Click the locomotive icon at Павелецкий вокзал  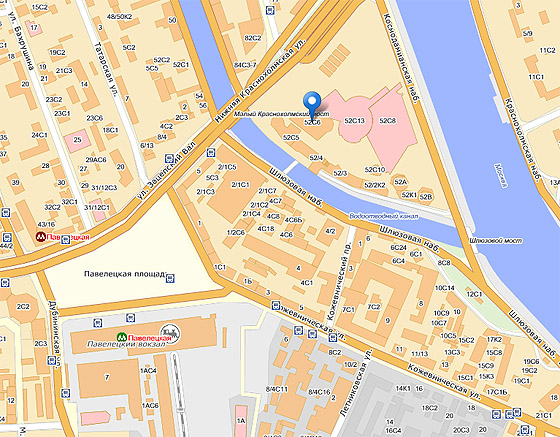coord(170,334)
